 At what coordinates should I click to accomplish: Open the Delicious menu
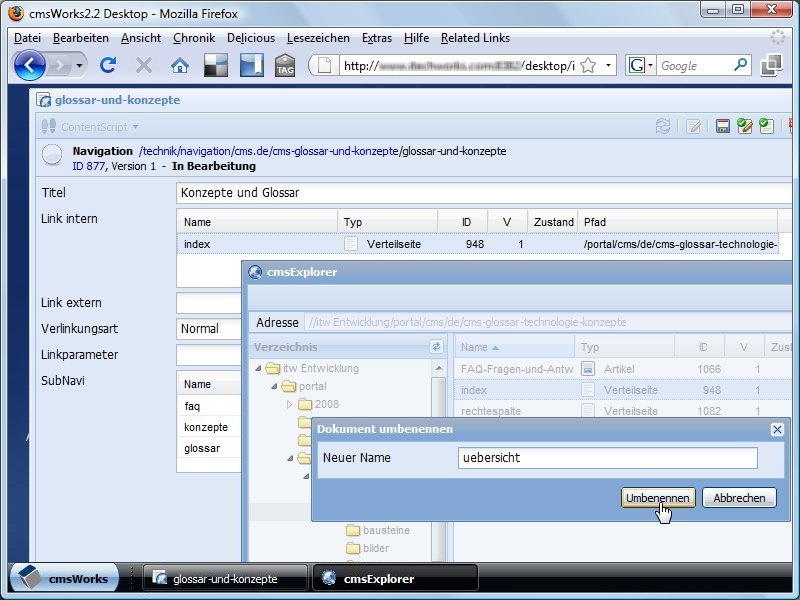pyautogui.click(x=251, y=38)
